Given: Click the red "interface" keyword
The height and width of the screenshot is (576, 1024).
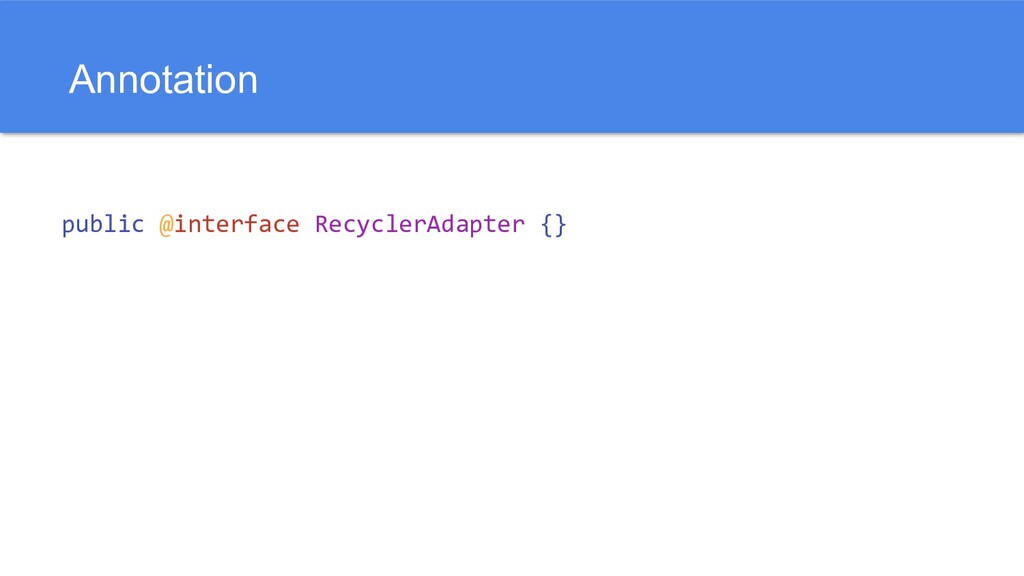Looking at the screenshot, I should coord(236,224).
